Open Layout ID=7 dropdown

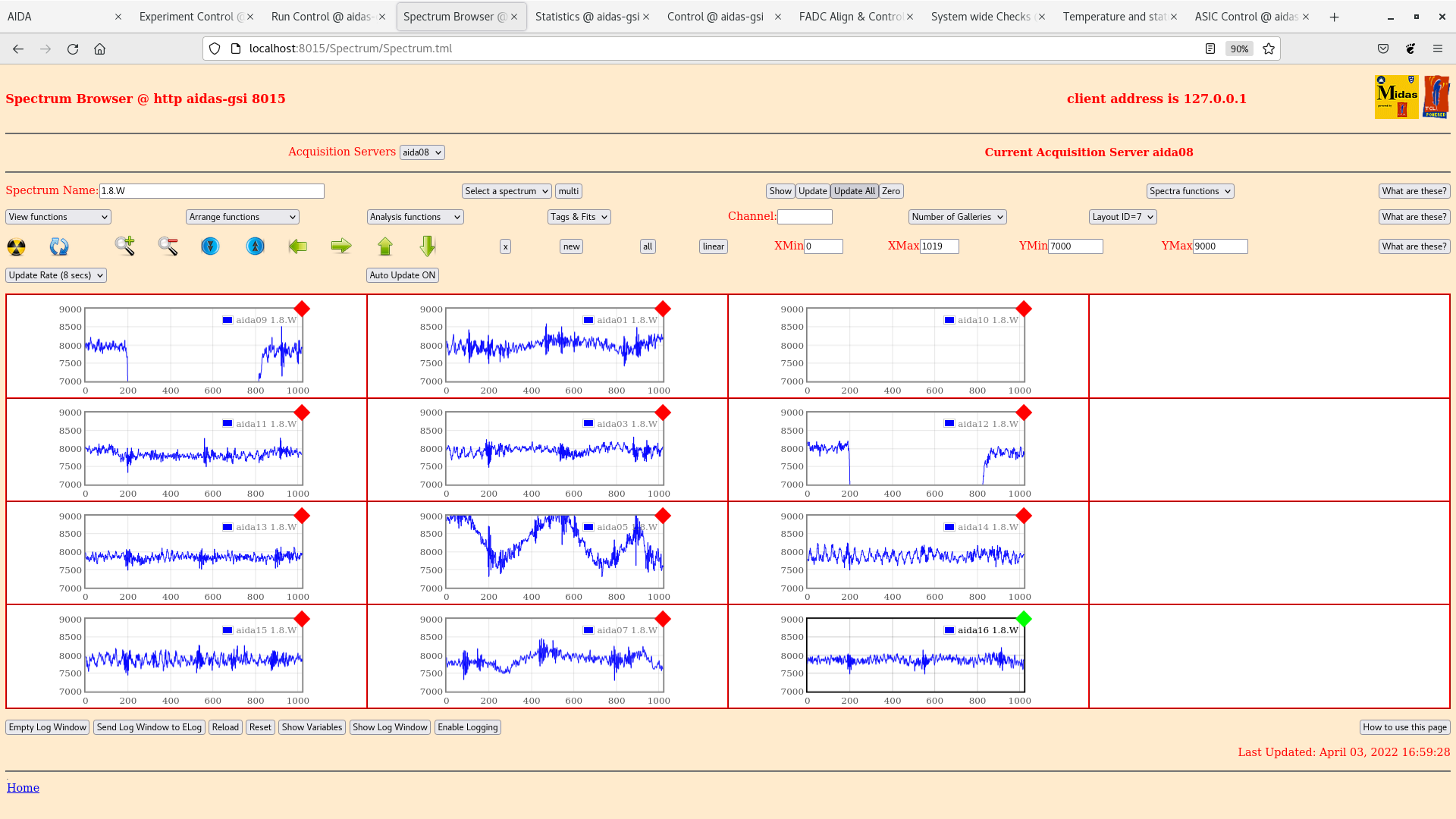click(x=1123, y=217)
